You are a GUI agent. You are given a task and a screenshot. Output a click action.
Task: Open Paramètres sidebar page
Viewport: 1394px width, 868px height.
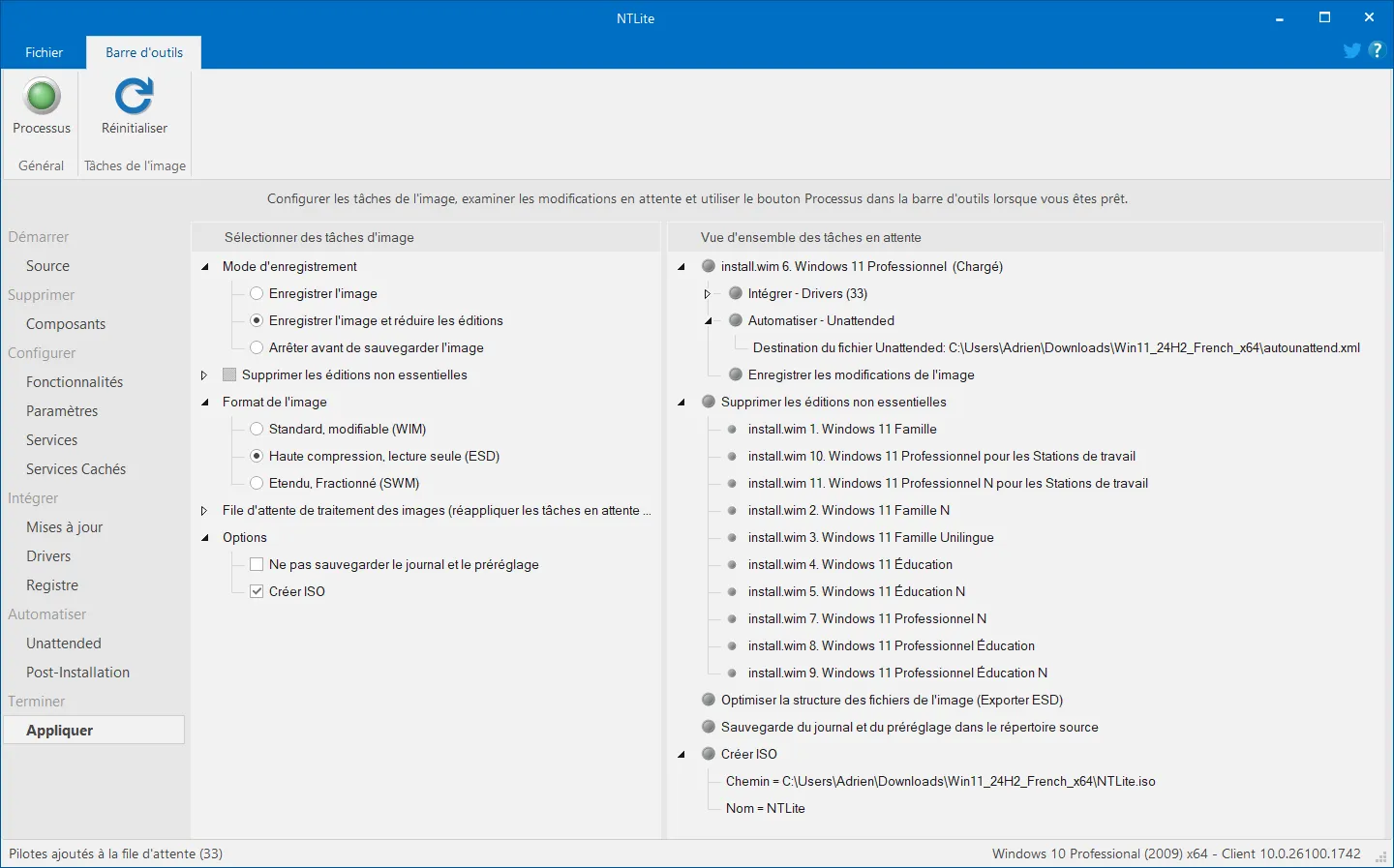pos(62,411)
